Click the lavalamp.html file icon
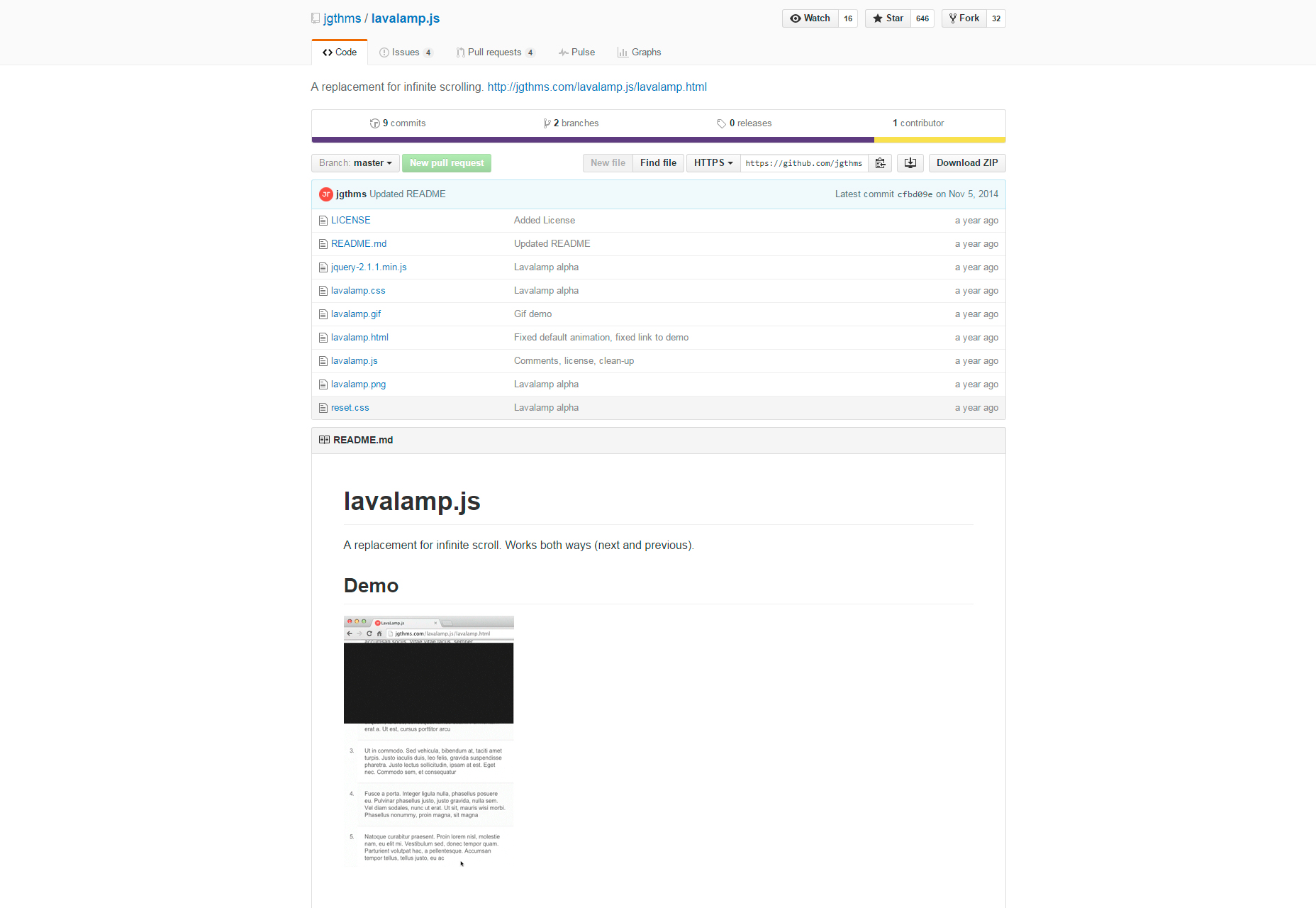 click(323, 338)
